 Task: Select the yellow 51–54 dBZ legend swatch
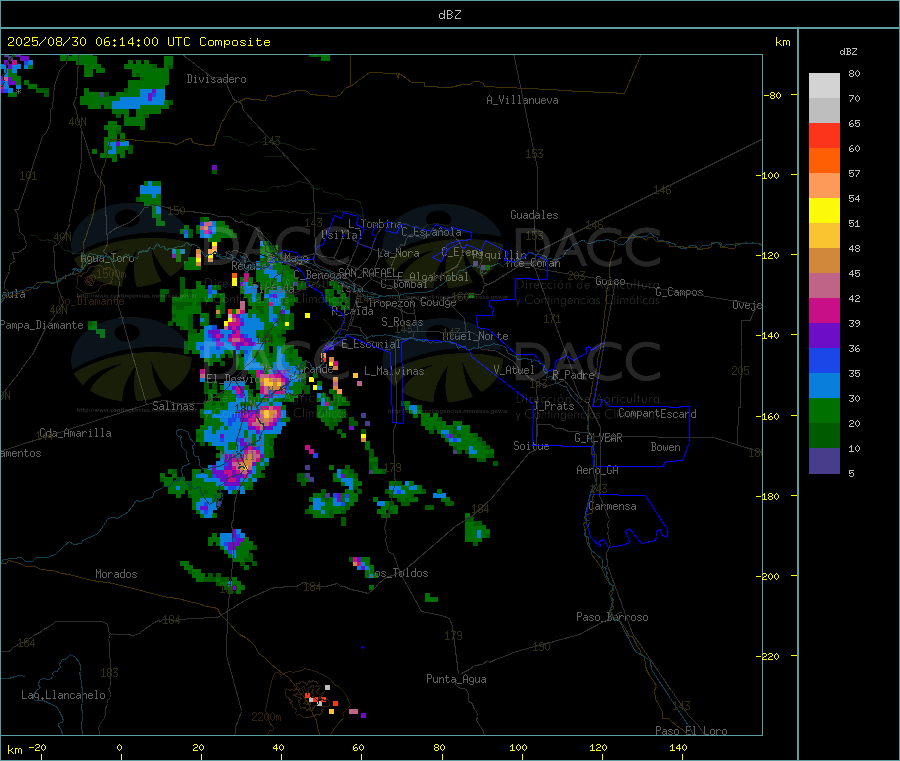(824, 211)
